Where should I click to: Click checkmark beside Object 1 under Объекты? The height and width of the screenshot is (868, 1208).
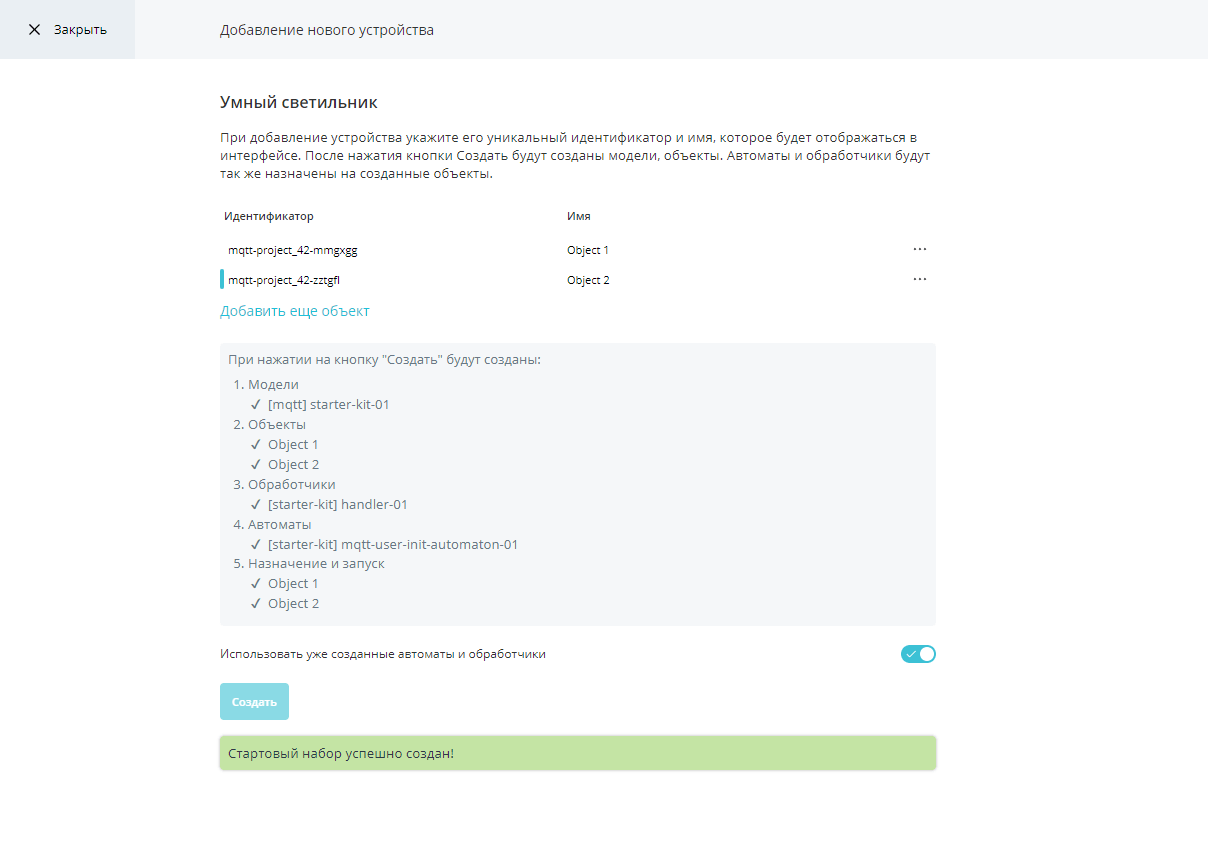pos(256,445)
